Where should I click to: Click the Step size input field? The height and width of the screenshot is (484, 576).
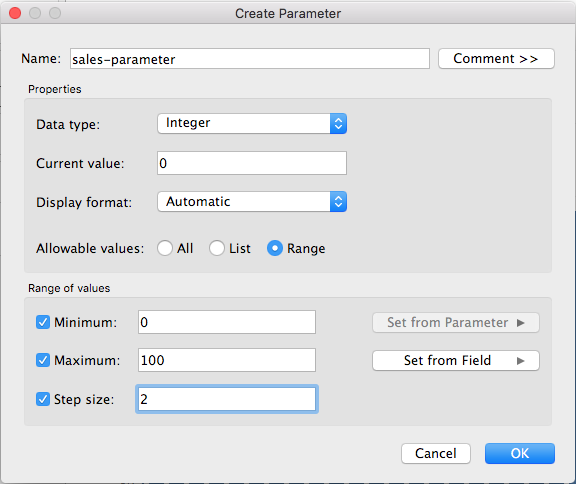227,399
